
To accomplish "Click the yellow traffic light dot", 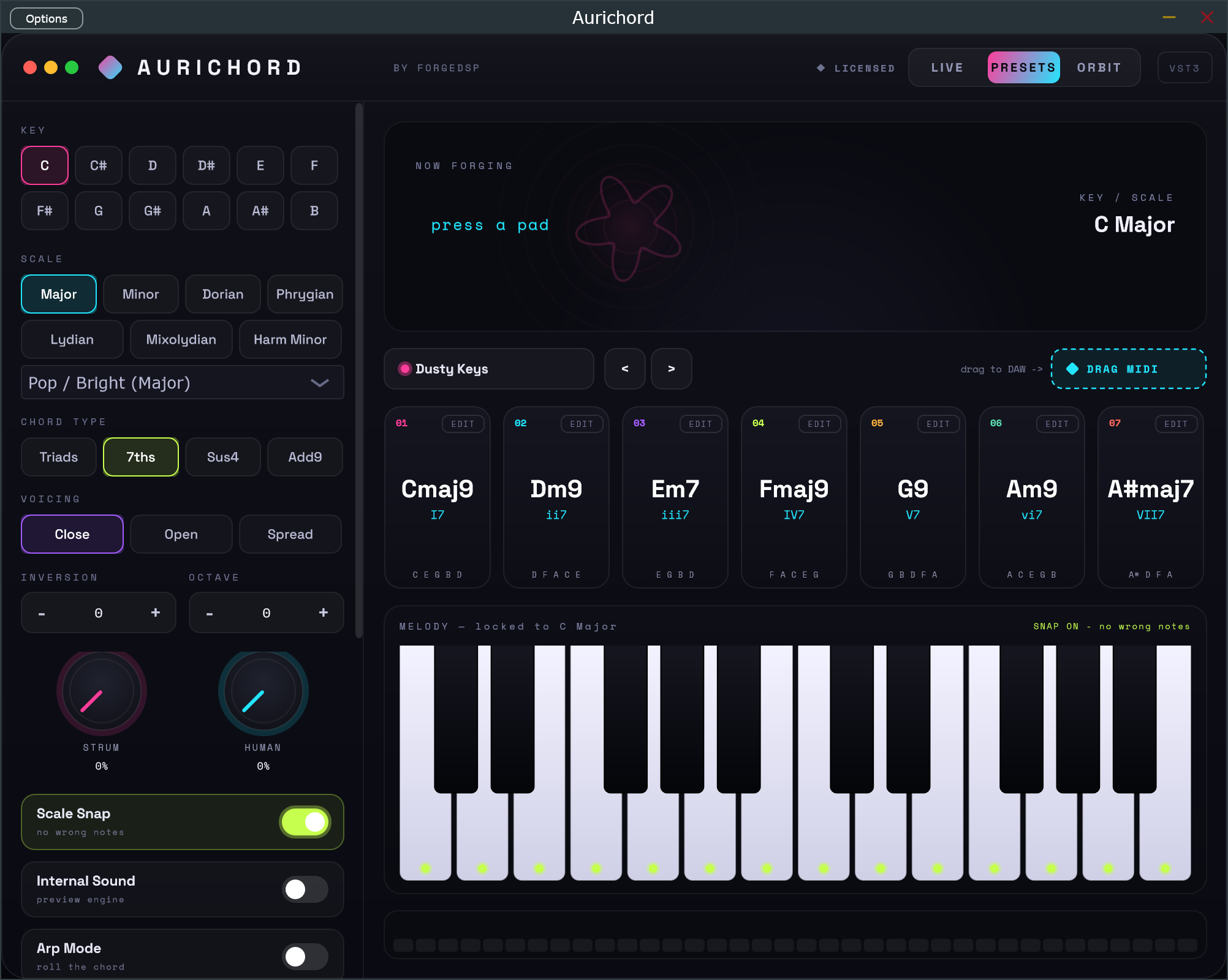I will [x=51, y=67].
